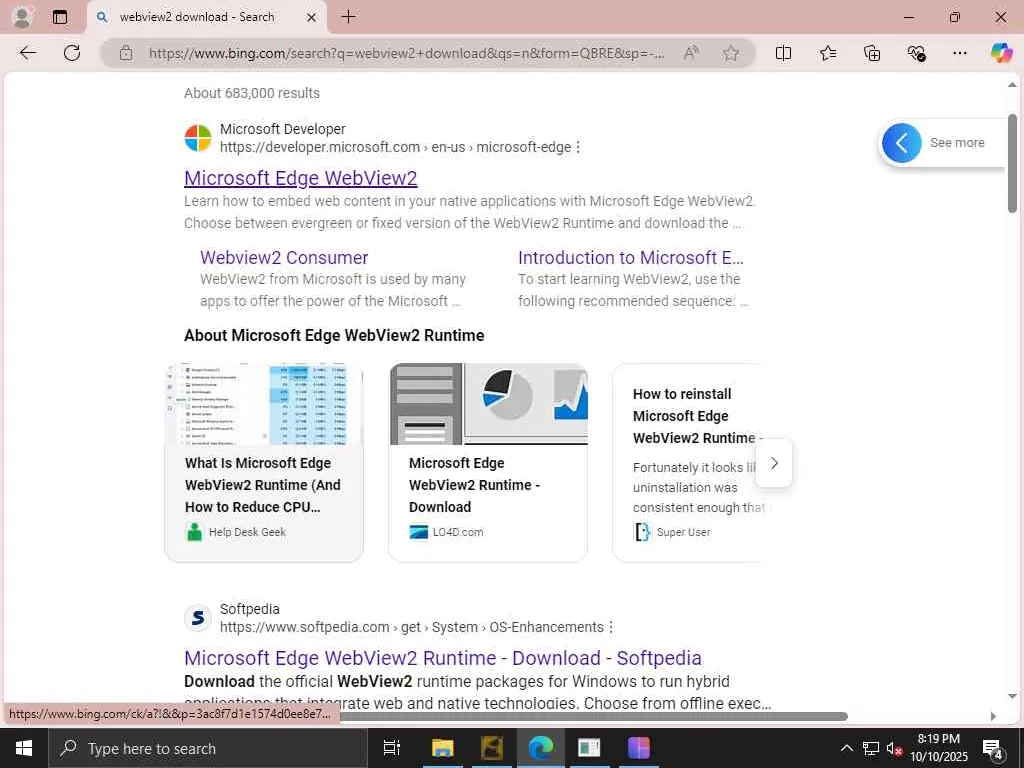Viewport: 1024px width, 768px height.
Task: Open network status tray icon
Action: coord(870,748)
